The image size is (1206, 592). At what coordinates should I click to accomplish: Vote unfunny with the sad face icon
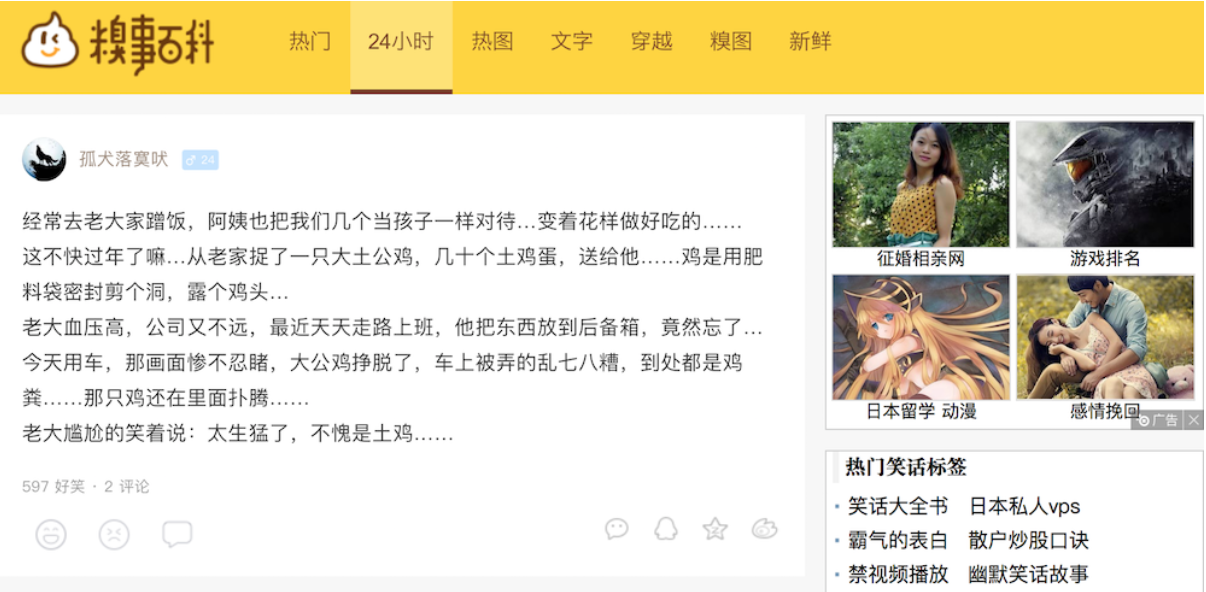pyautogui.click(x=114, y=535)
